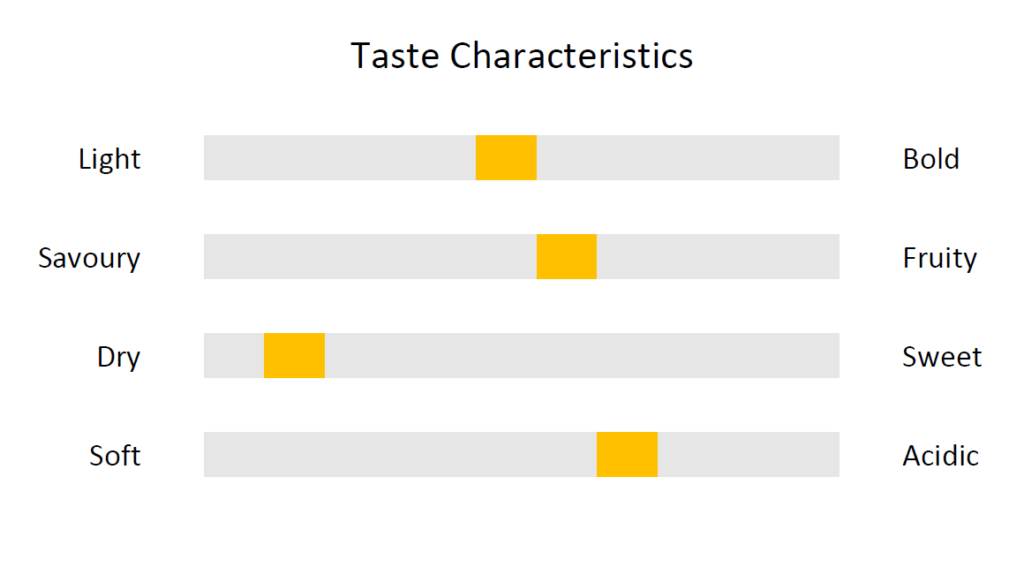Select the yellow marker on Savoury-Fruity bar
1024x583 pixels.
(567, 257)
